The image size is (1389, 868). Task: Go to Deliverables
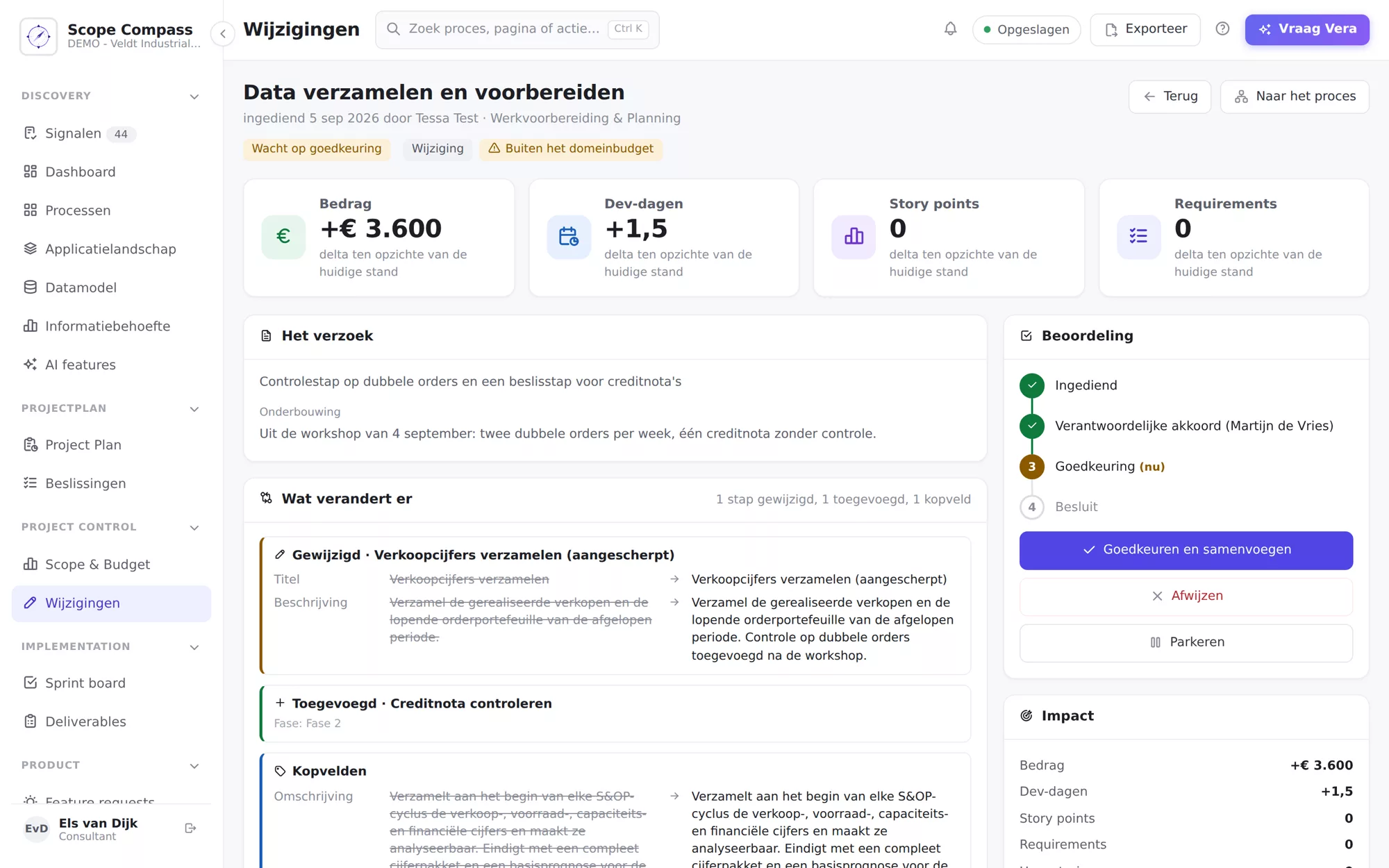111,722
